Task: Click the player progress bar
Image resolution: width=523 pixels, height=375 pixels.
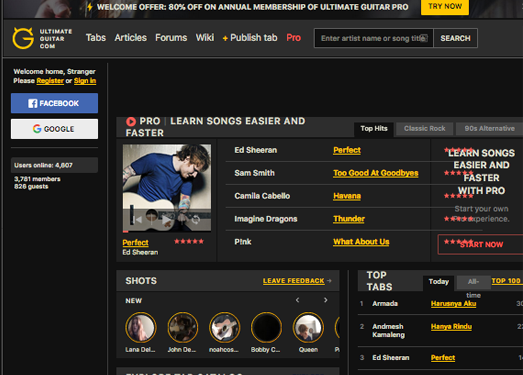Action: [x=167, y=231]
